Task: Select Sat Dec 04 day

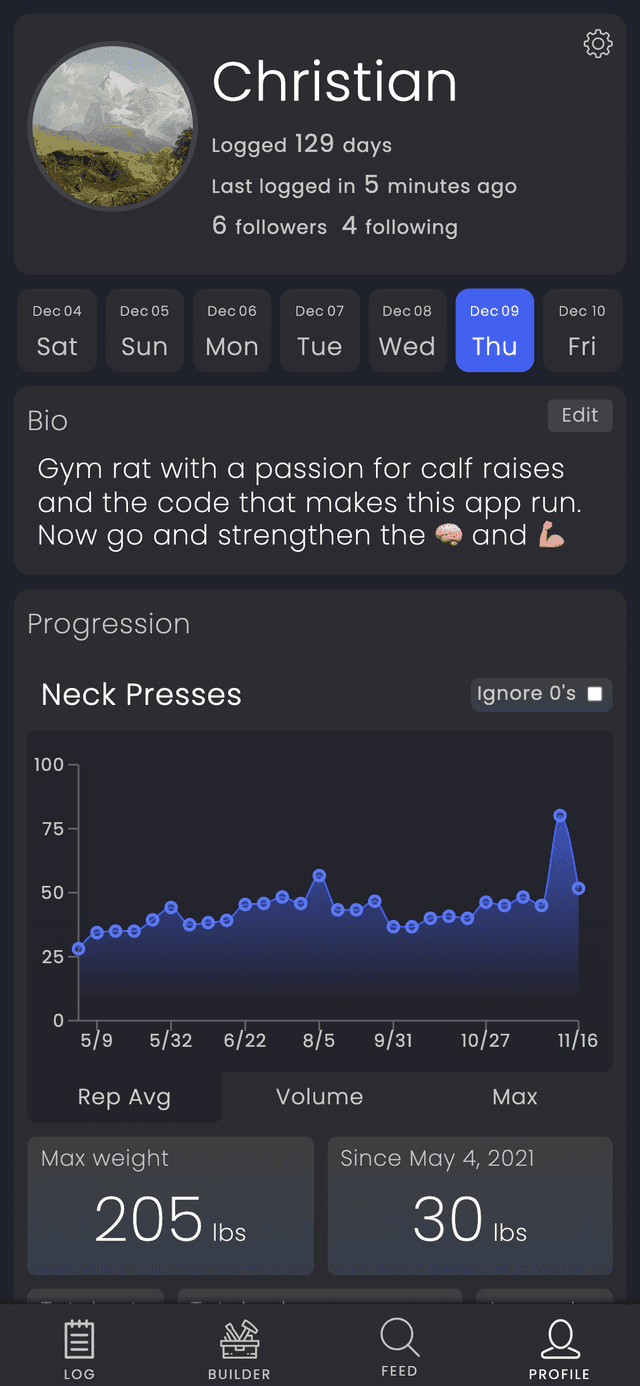Action: click(x=57, y=331)
